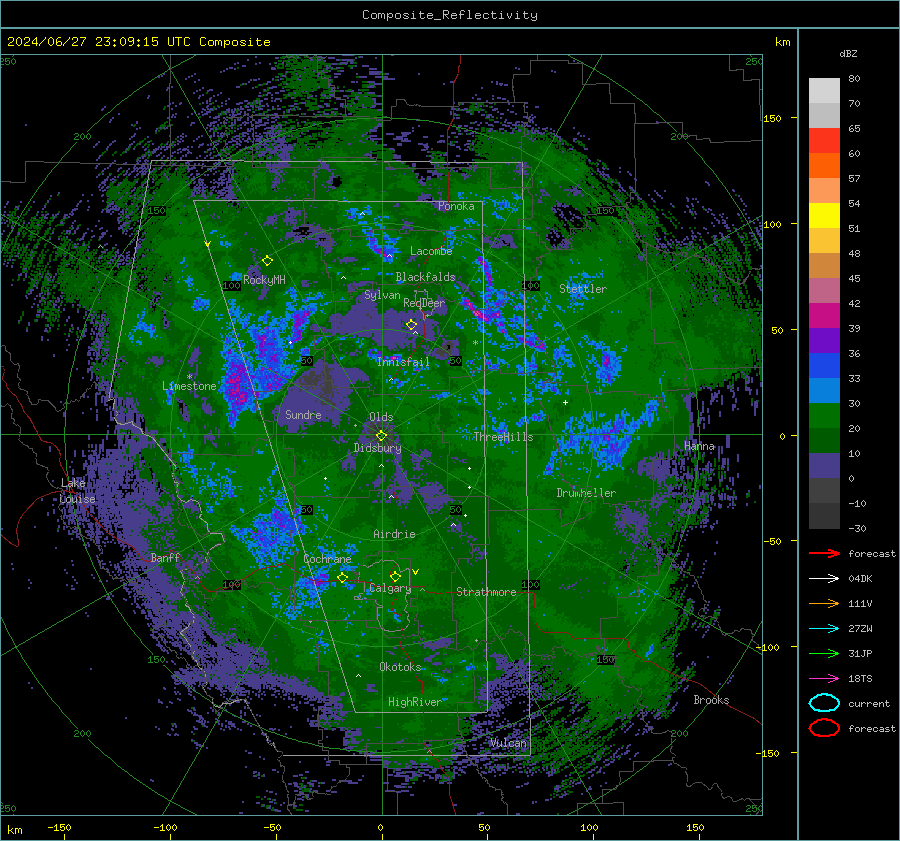Viewport: 900px width, 841px height.
Task: Click the white 04DK arrow legend
Action: (824, 579)
